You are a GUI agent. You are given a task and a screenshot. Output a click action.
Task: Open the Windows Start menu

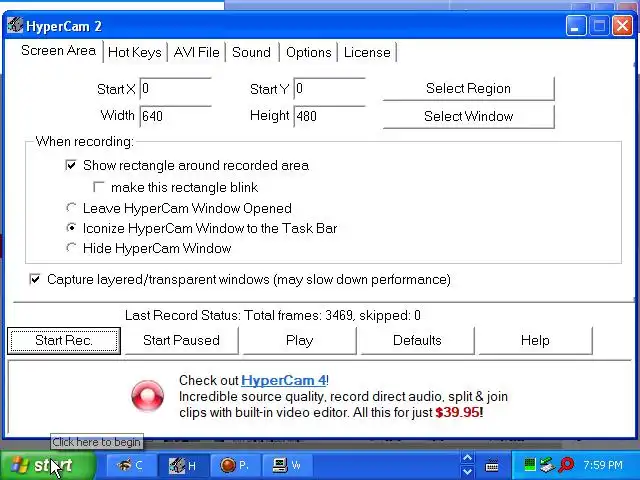(47, 465)
